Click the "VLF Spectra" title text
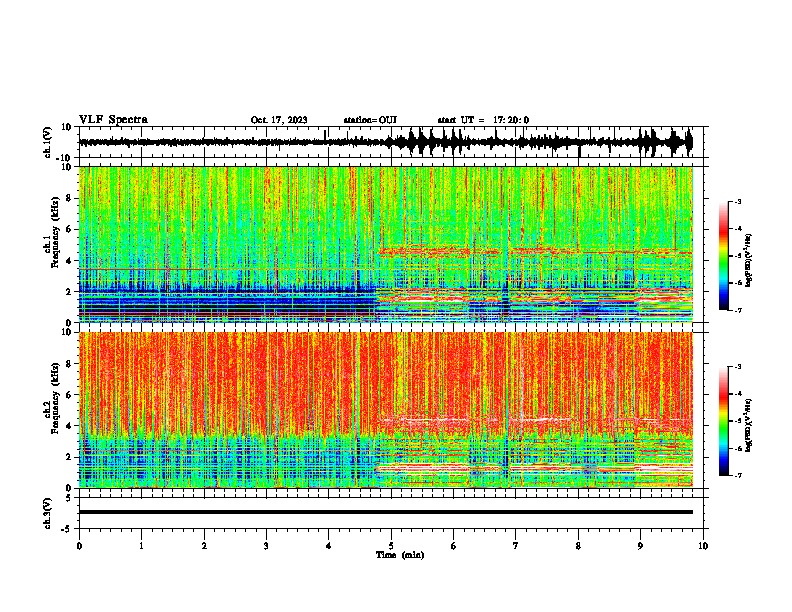The image size is (792, 612). click(113, 119)
